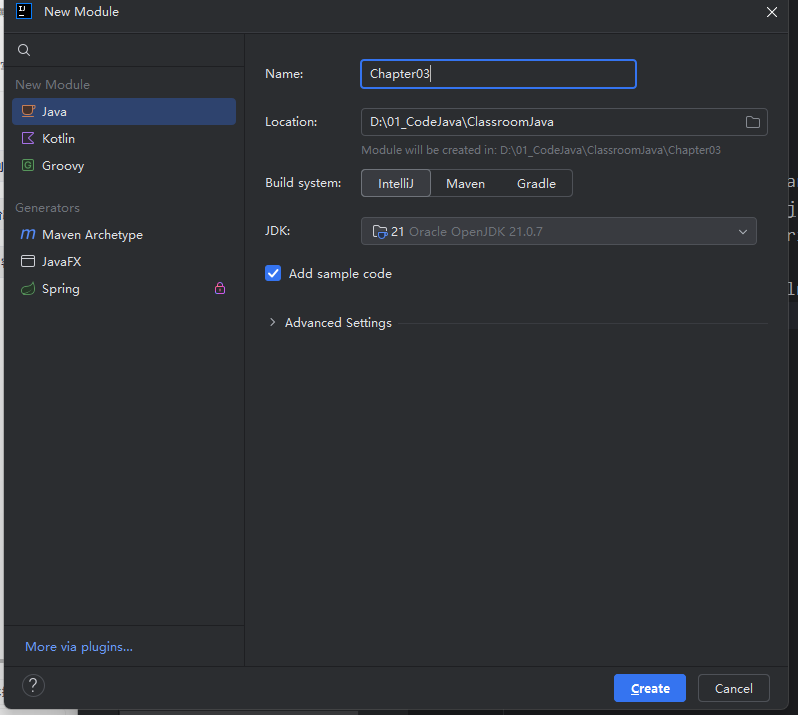Screen dimensions: 798x715
Task: Click the Spring leaf icon
Action: (28, 289)
